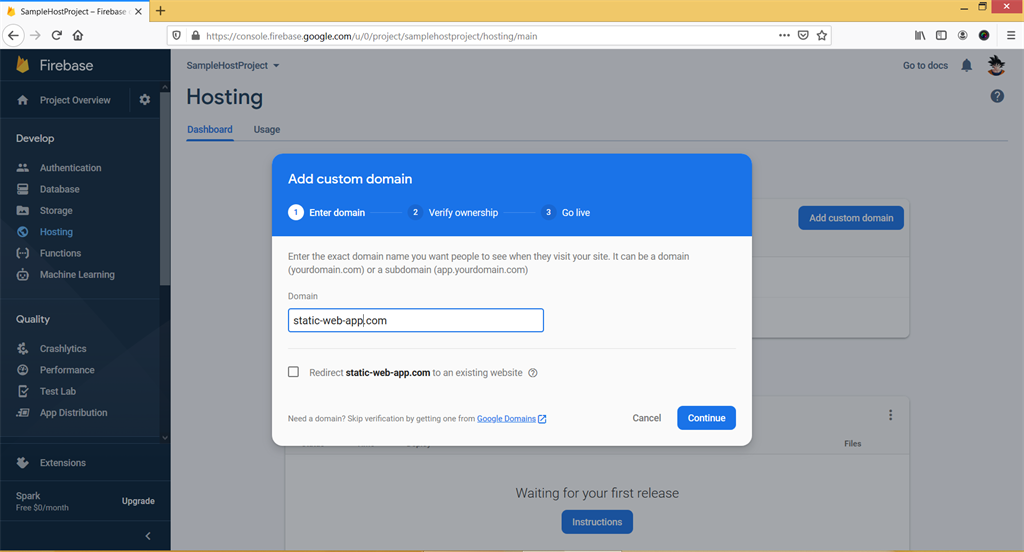Select the Verify ownership step

[x=453, y=212]
